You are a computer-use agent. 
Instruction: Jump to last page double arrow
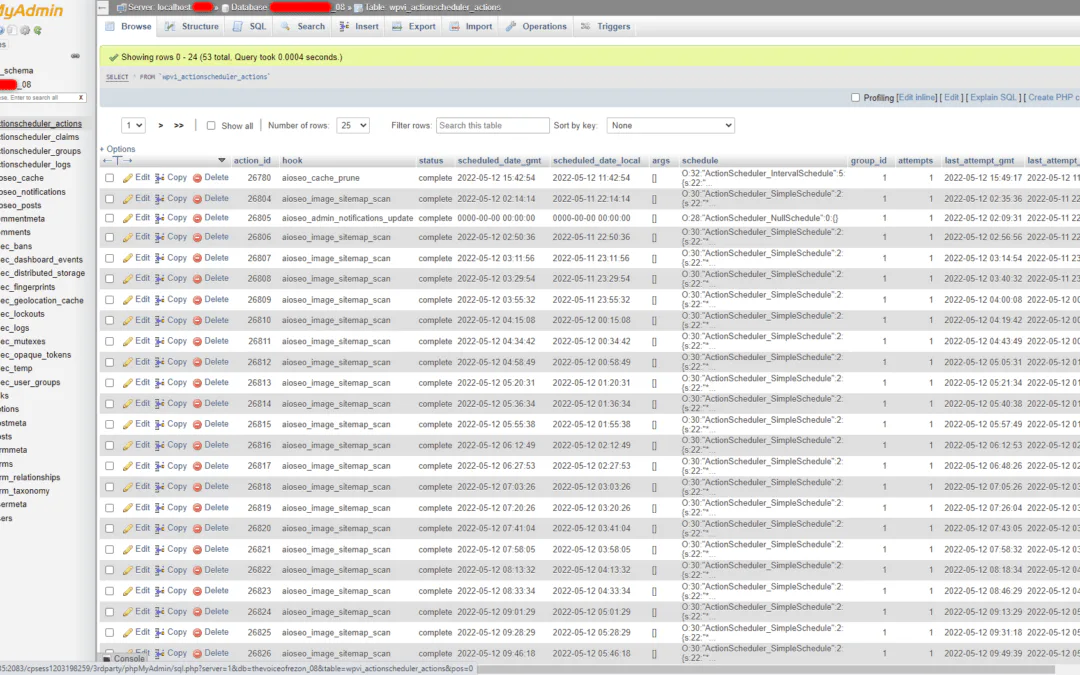(179, 125)
